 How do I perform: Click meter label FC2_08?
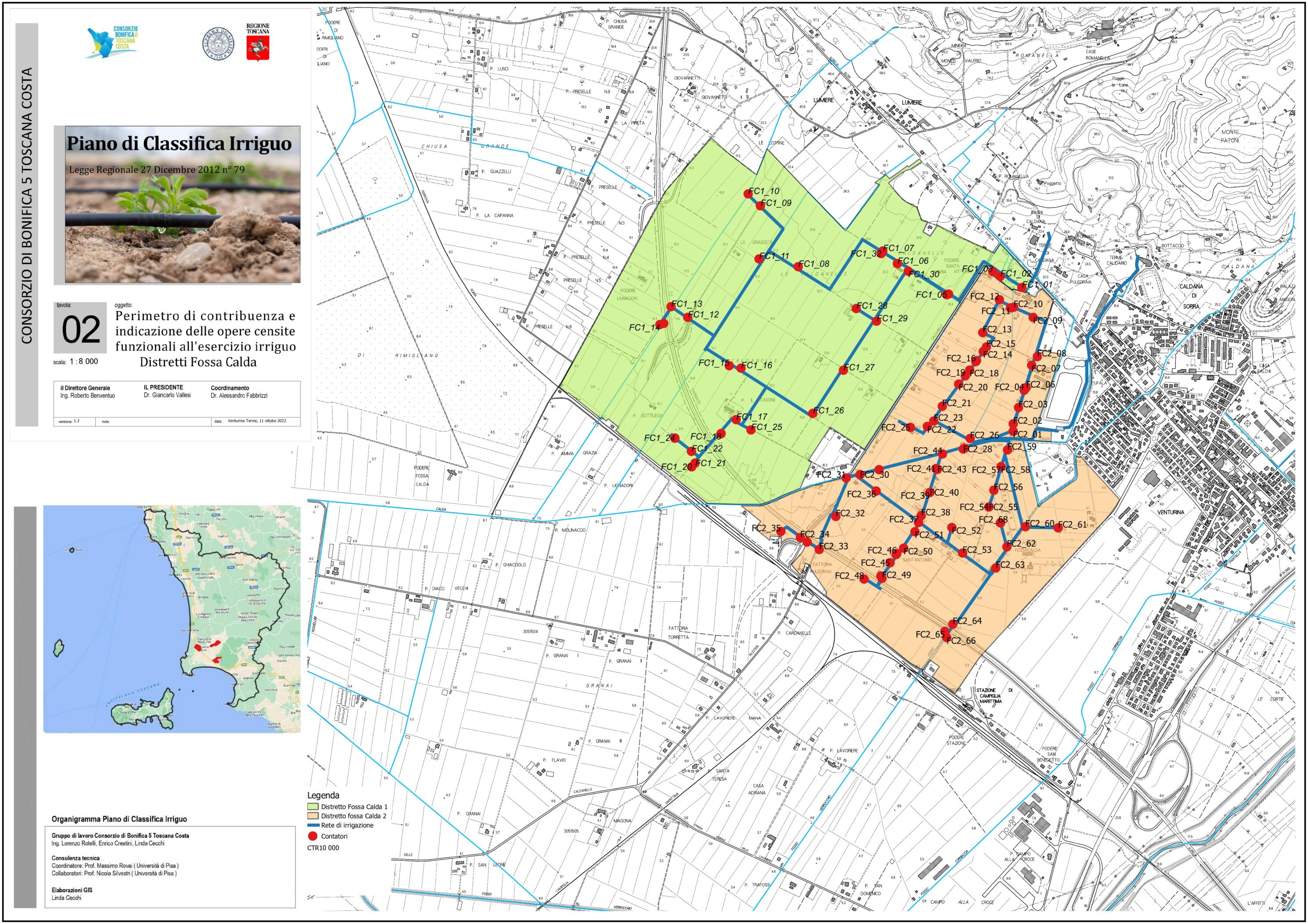1051,354
